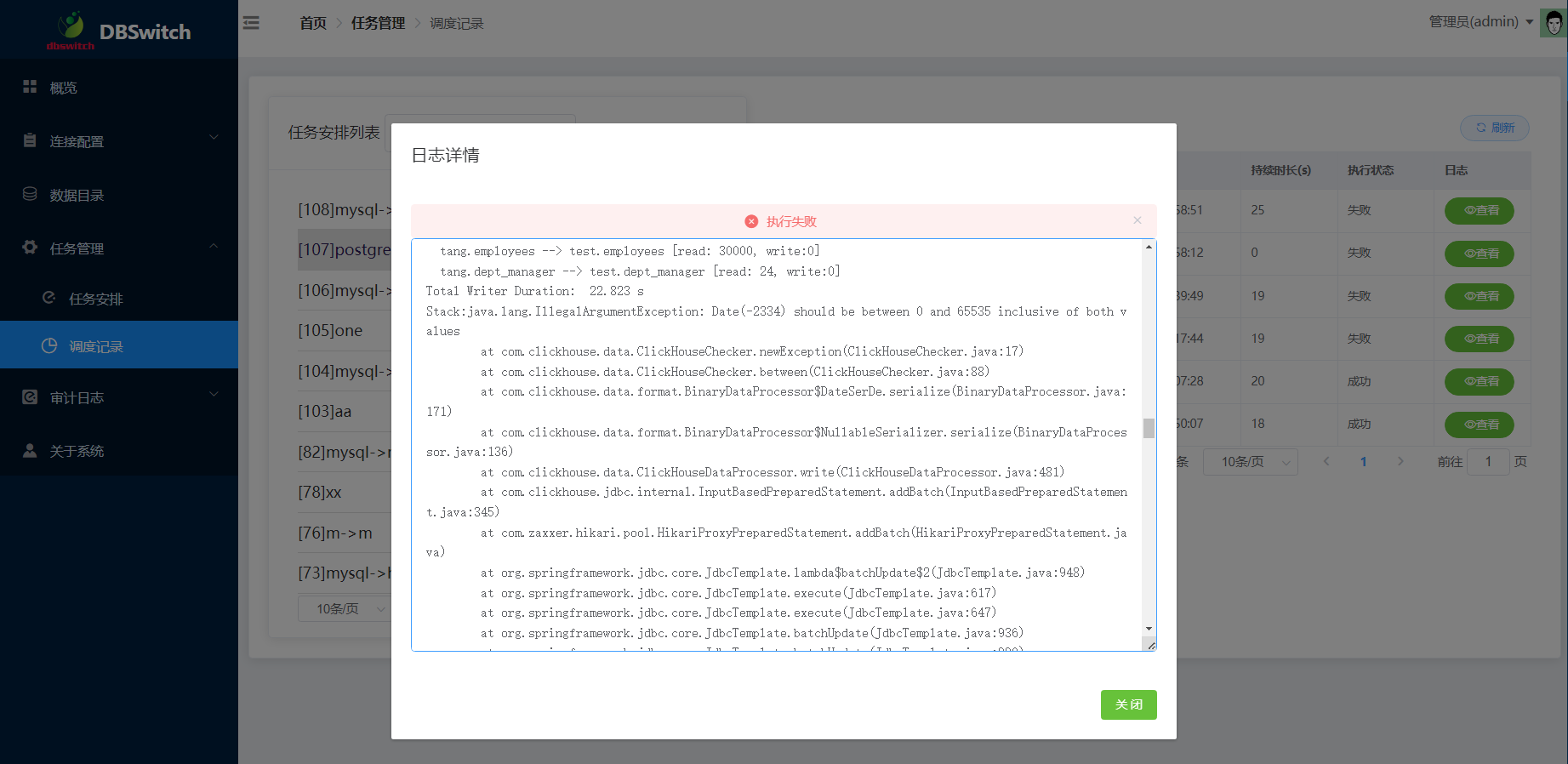This screenshot has width=1568, height=764.
Task: Click the admin avatar picture
Action: pyautogui.click(x=1554, y=23)
